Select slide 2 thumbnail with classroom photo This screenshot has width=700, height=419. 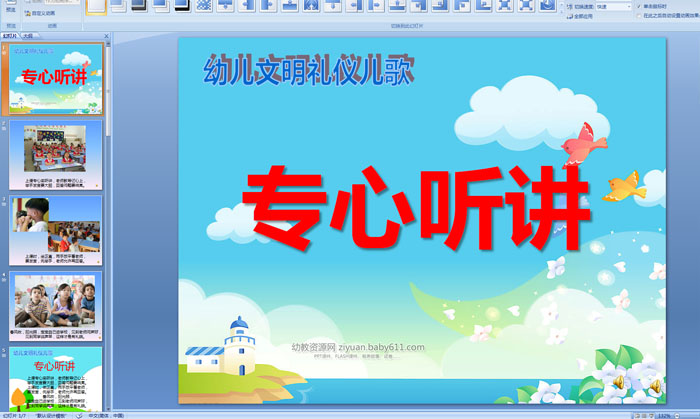click(x=56, y=155)
